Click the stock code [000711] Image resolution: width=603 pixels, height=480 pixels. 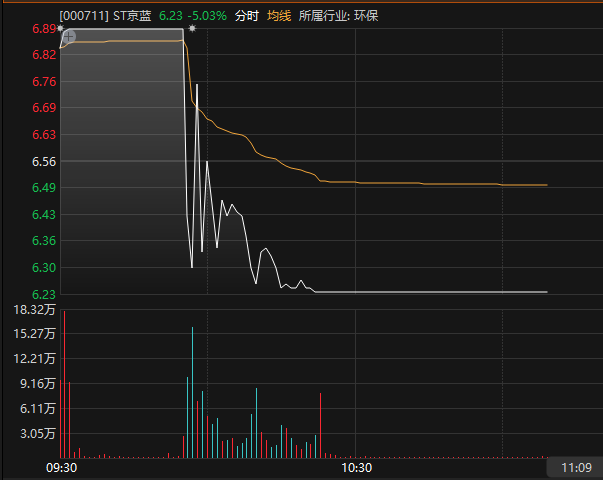pyautogui.click(x=84, y=16)
